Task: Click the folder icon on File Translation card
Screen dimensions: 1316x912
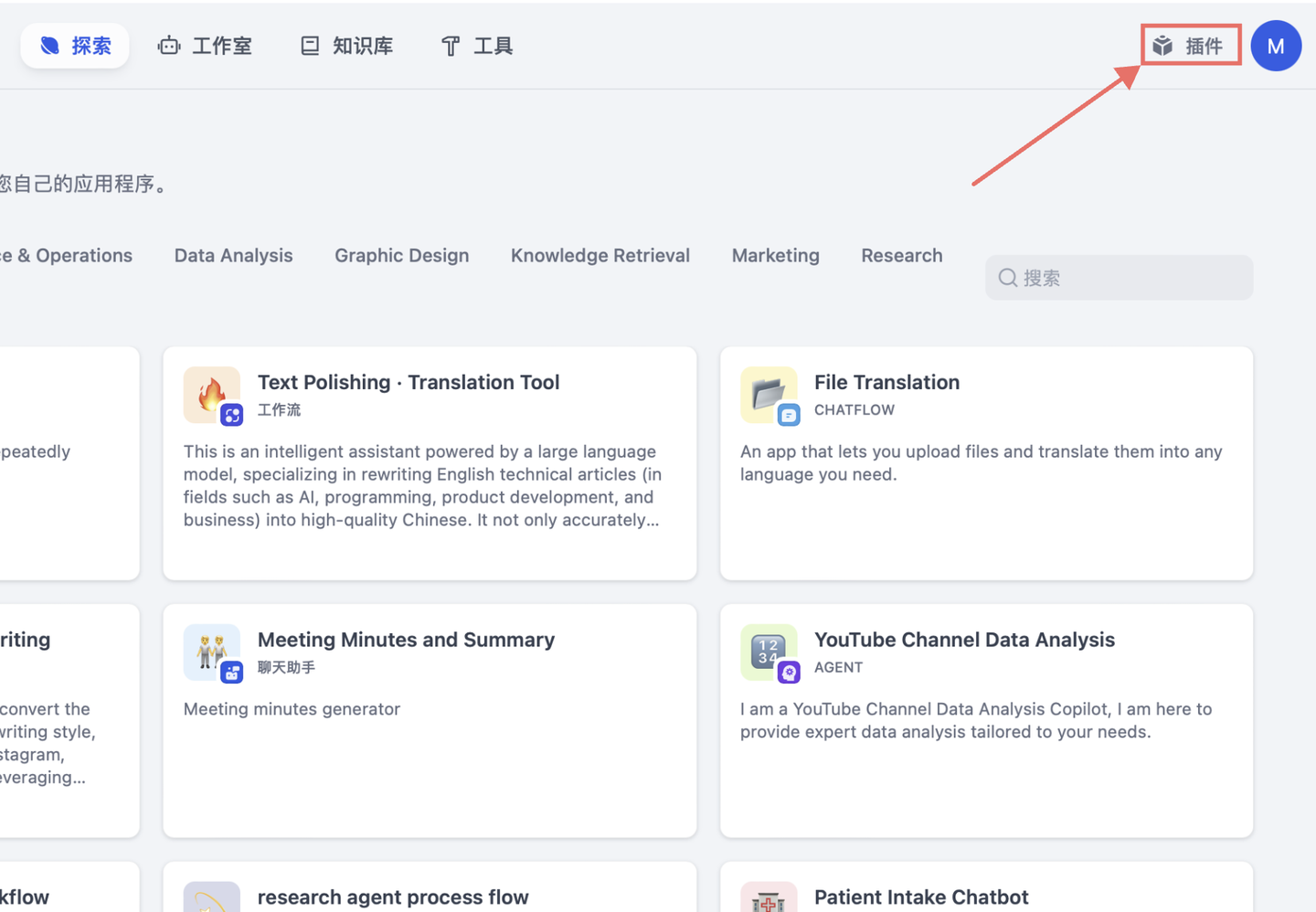Action: 769,393
